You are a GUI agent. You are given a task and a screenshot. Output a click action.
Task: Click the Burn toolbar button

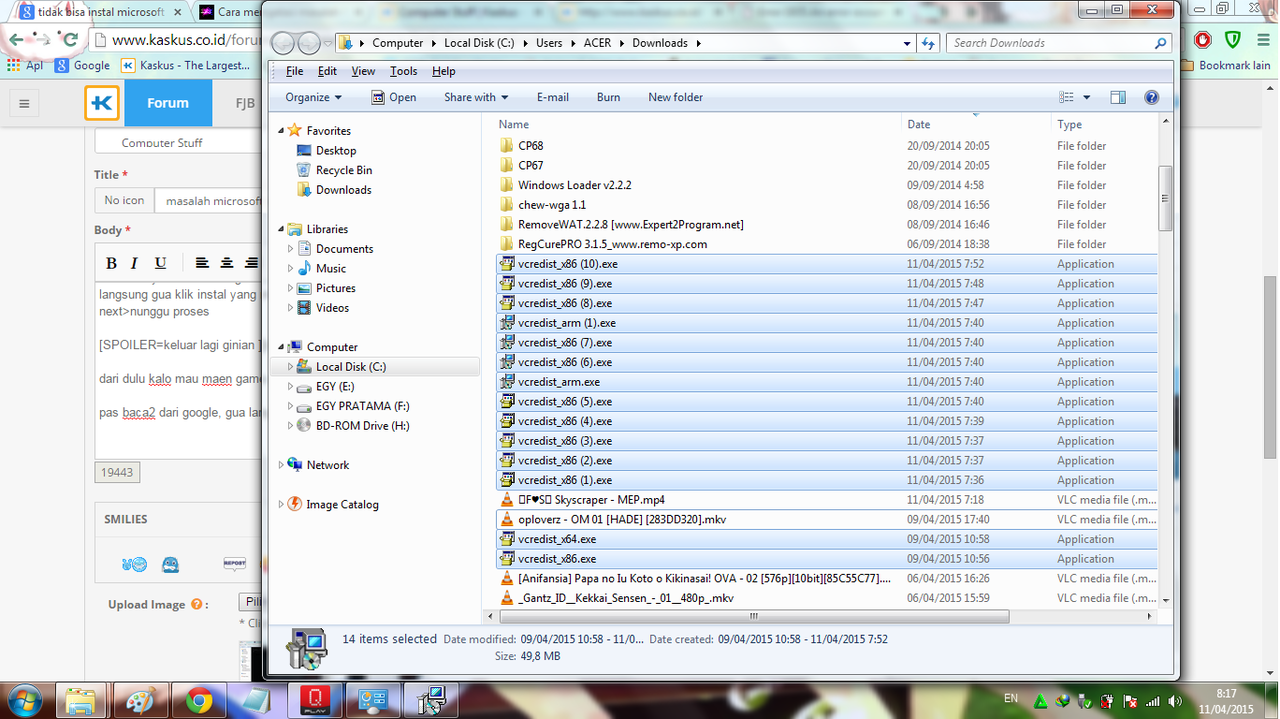[608, 97]
